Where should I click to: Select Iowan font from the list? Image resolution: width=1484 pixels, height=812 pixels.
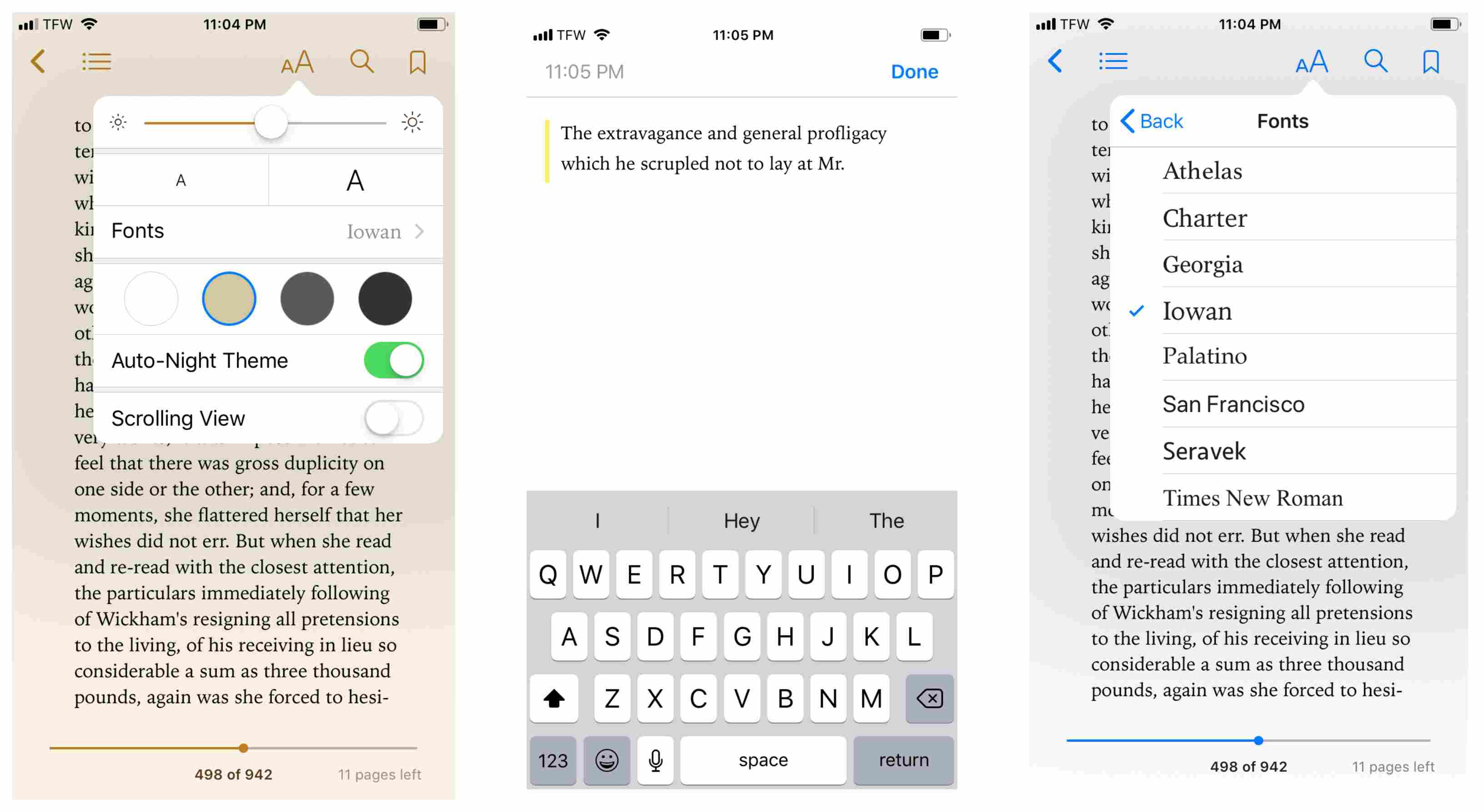point(1196,311)
